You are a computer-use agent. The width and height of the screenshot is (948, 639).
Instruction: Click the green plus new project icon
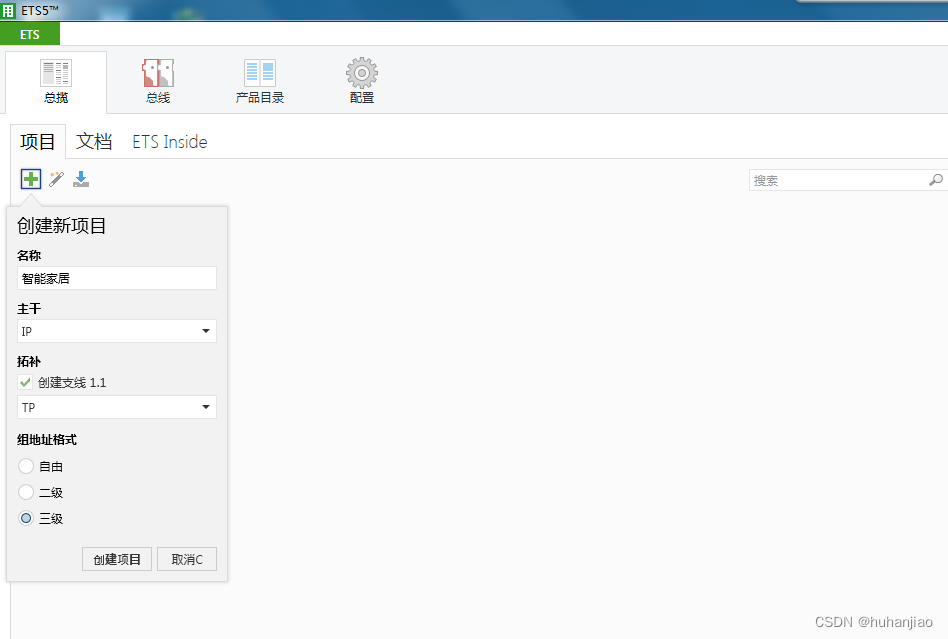click(31, 179)
